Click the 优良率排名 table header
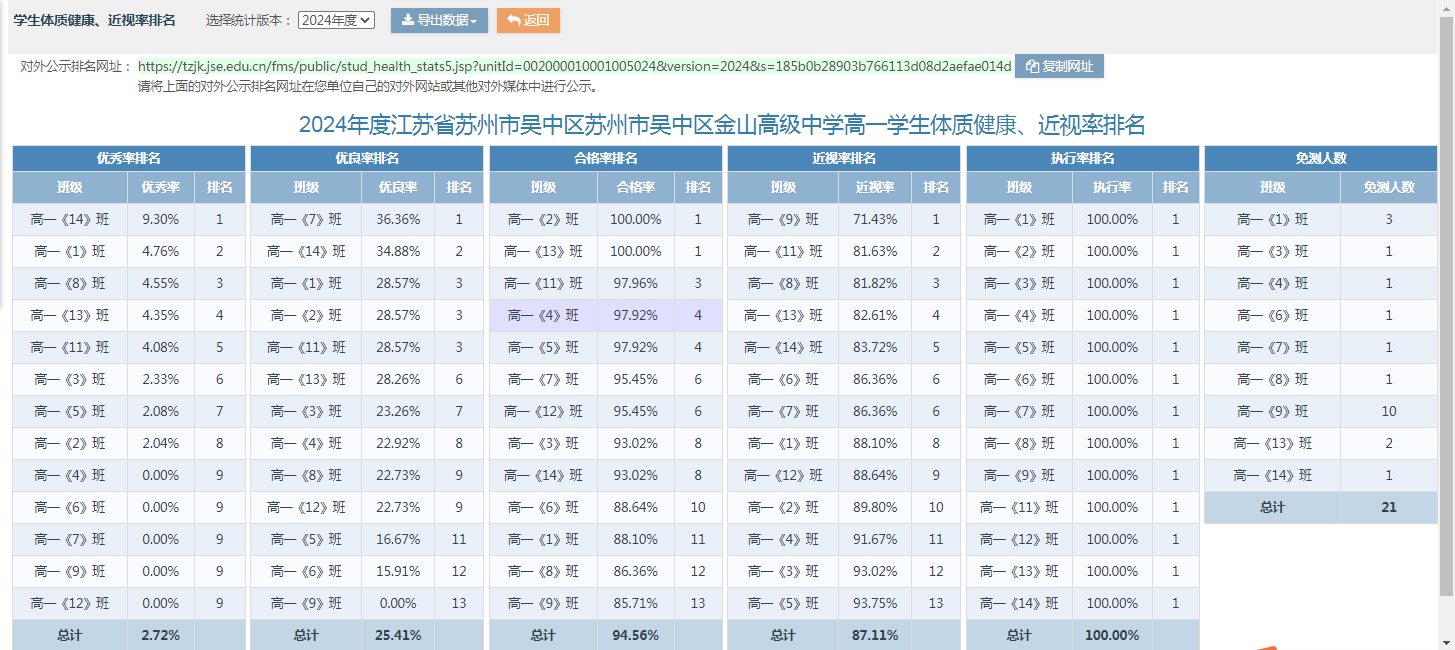This screenshot has height=650, width=1455. [x=366, y=158]
